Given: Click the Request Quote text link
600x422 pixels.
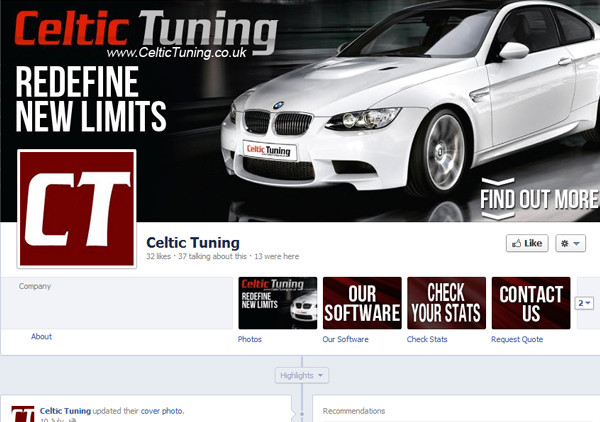Looking at the screenshot, I should [517, 339].
